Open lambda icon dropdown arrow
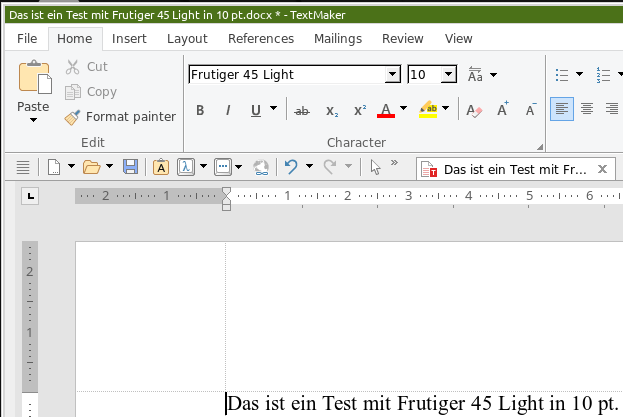The width and height of the screenshot is (623, 417). tap(203, 166)
